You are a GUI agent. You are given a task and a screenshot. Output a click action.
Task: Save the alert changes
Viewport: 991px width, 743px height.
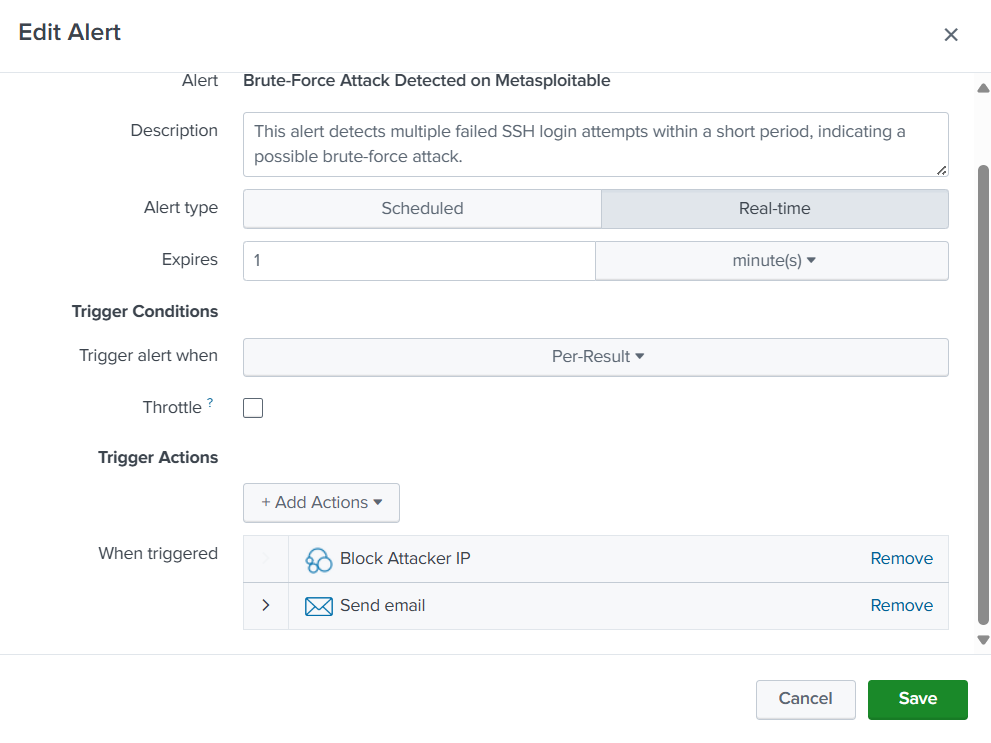[x=917, y=699]
